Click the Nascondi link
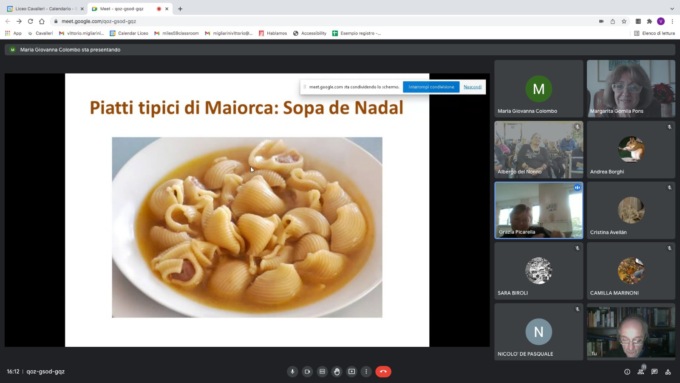The height and width of the screenshot is (383, 680). coord(472,87)
